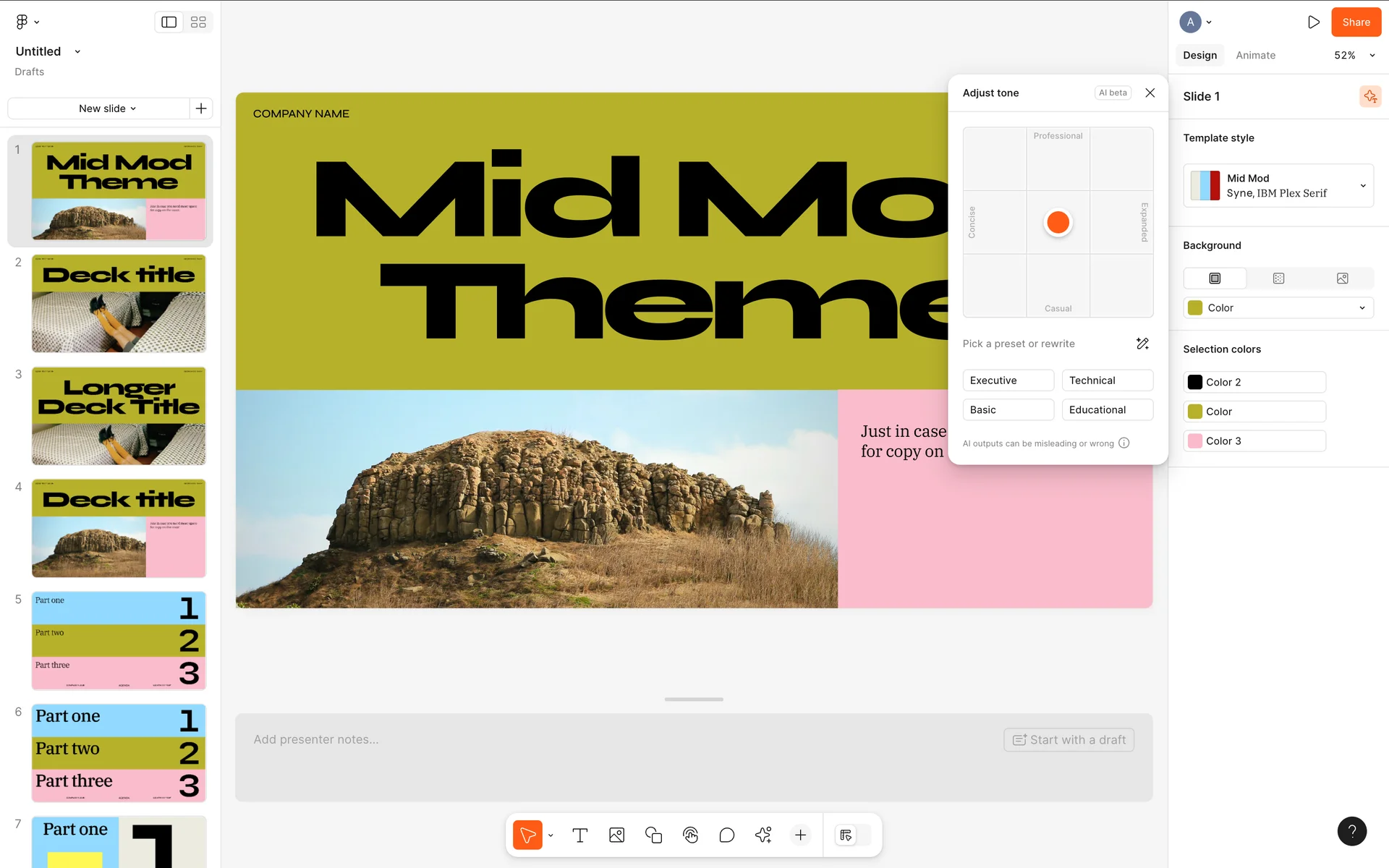
Task: Click the plus icon to add slide
Action: pyautogui.click(x=201, y=109)
